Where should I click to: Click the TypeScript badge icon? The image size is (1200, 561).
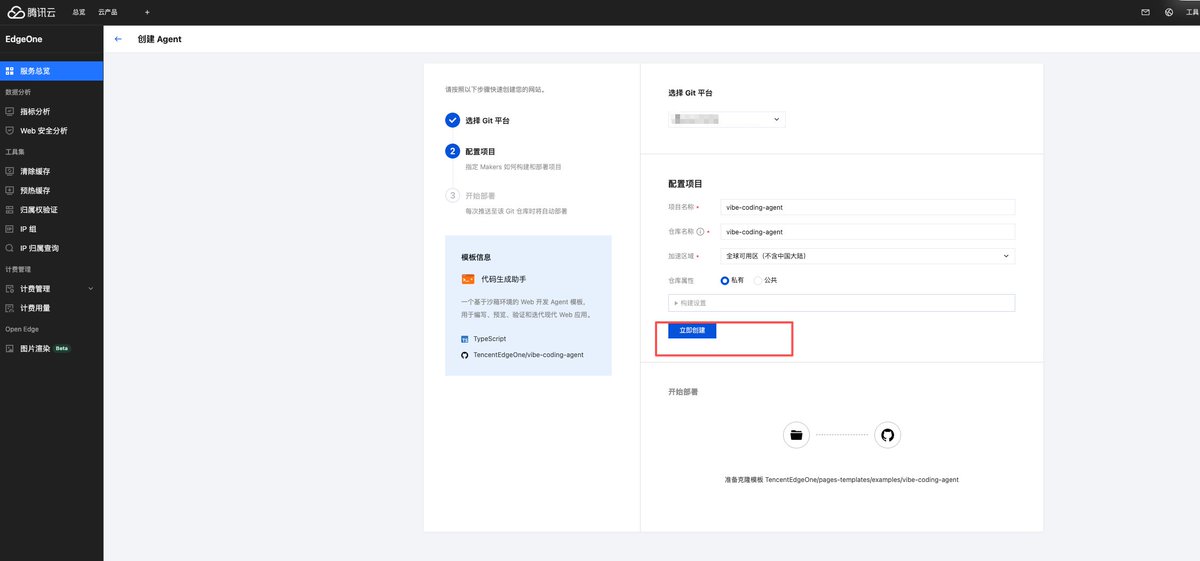click(x=465, y=339)
